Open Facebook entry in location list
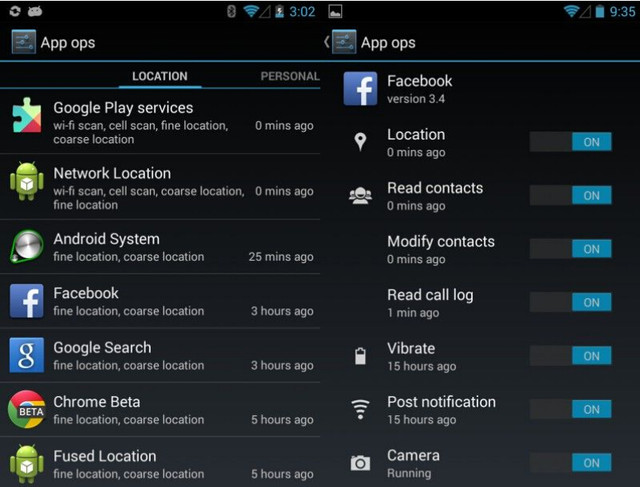The height and width of the screenshot is (487, 640). click(160, 301)
